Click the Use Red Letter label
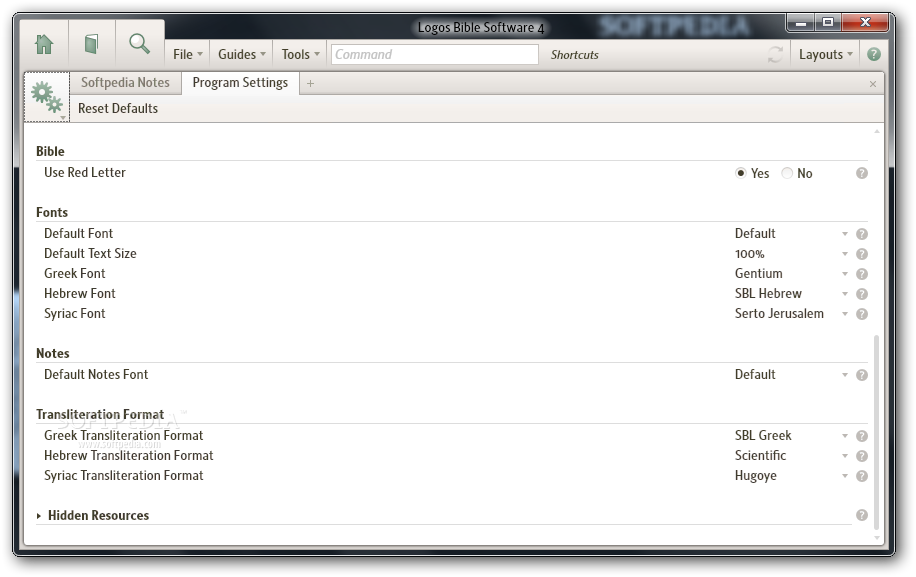This screenshot has width=916, height=577. (85, 173)
